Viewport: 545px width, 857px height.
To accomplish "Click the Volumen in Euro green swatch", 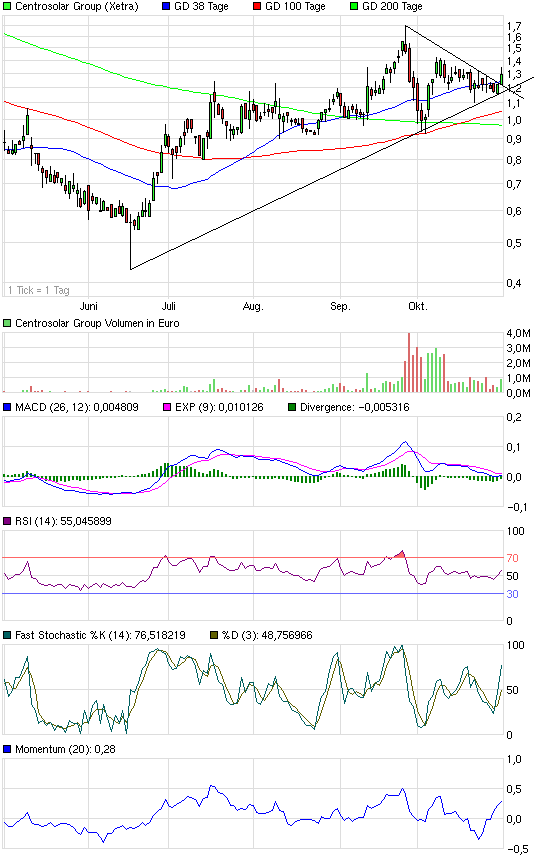I will 7,324.
